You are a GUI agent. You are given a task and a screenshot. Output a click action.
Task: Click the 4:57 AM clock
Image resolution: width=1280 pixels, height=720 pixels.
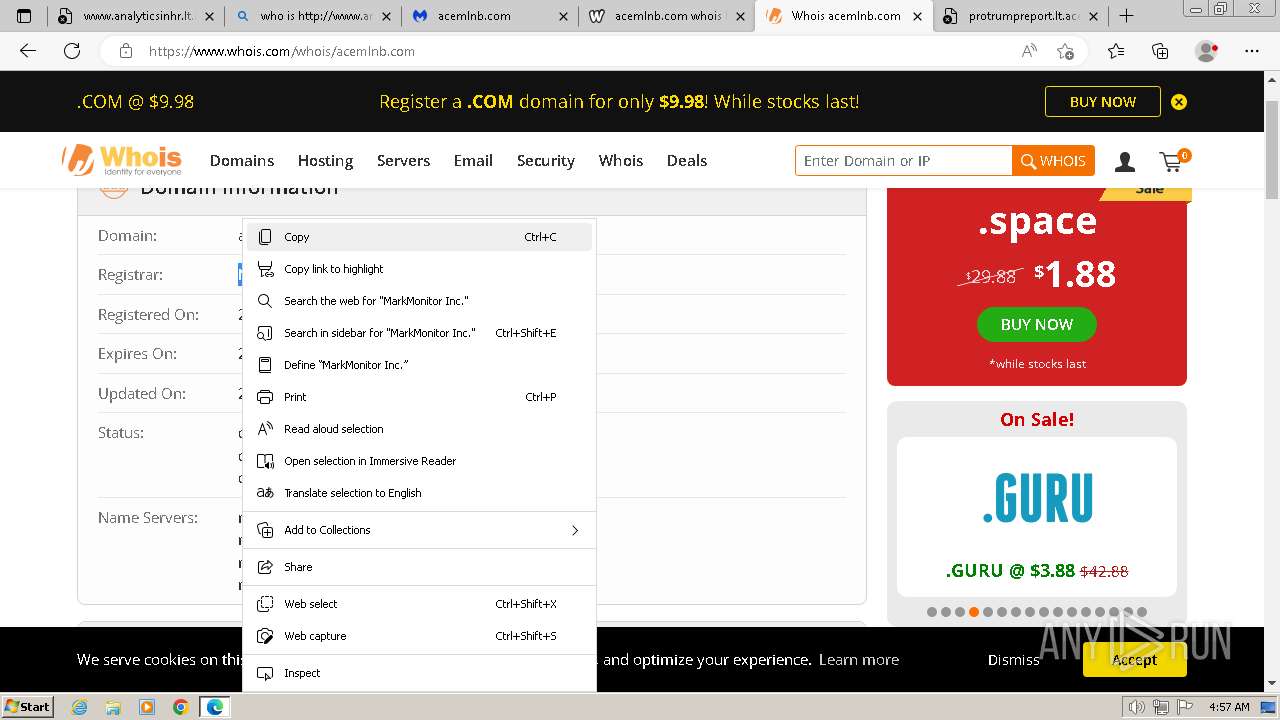(x=1229, y=707)
